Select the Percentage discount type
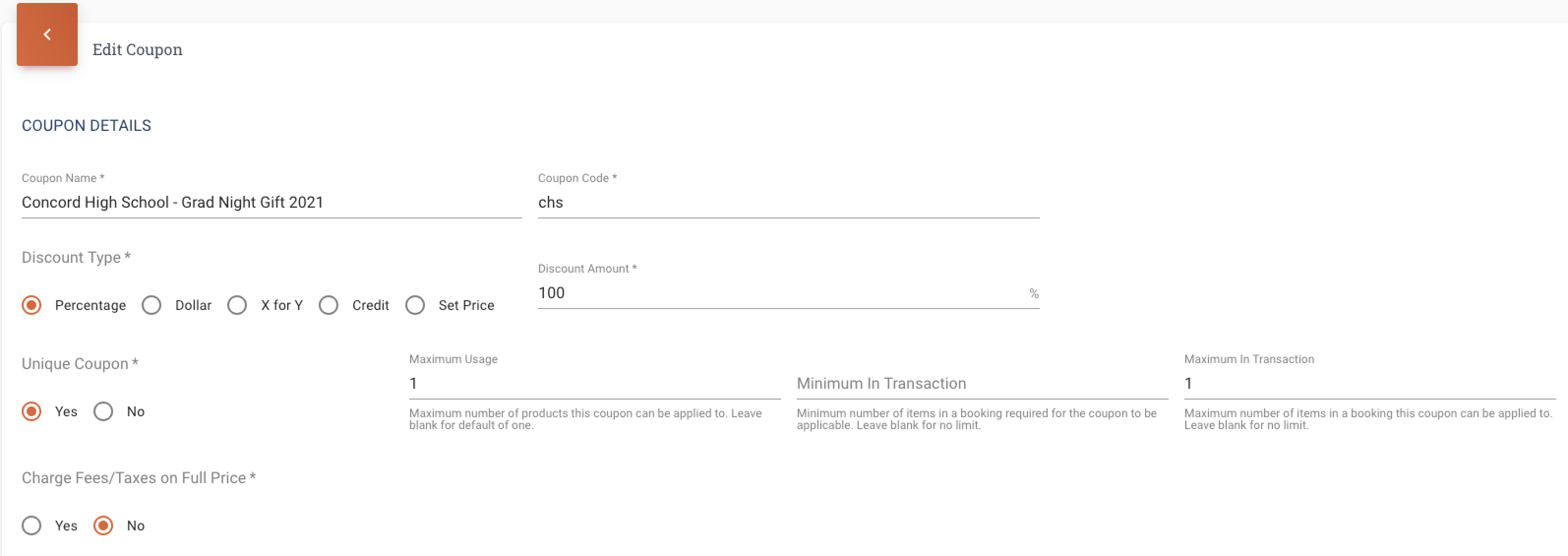1568x556 pixels. (31, 305)
